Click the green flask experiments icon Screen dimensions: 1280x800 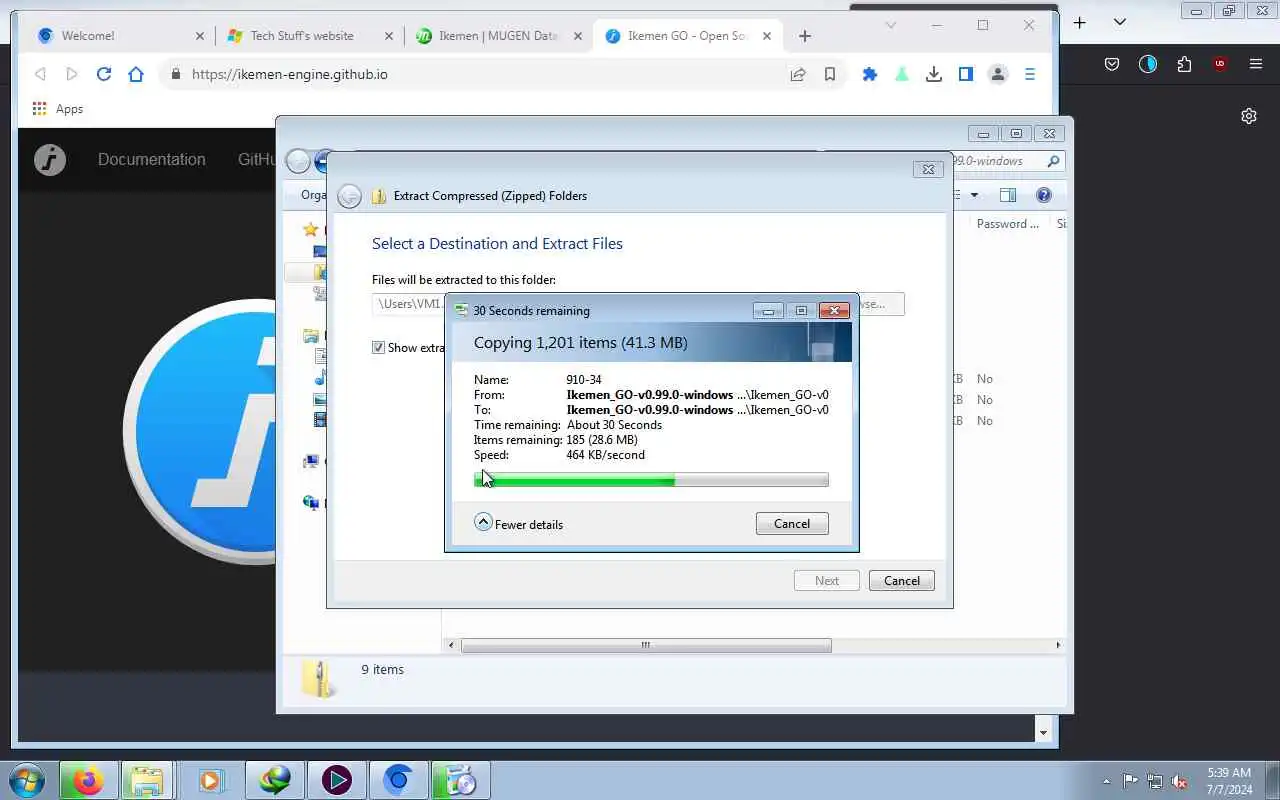[x=902, y=74]
